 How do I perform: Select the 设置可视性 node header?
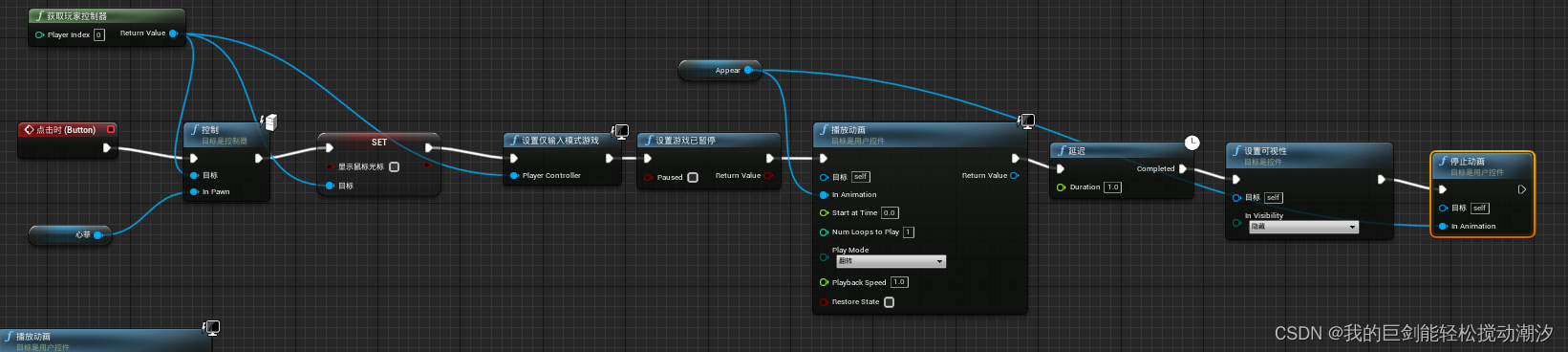tap(1309, 154)
